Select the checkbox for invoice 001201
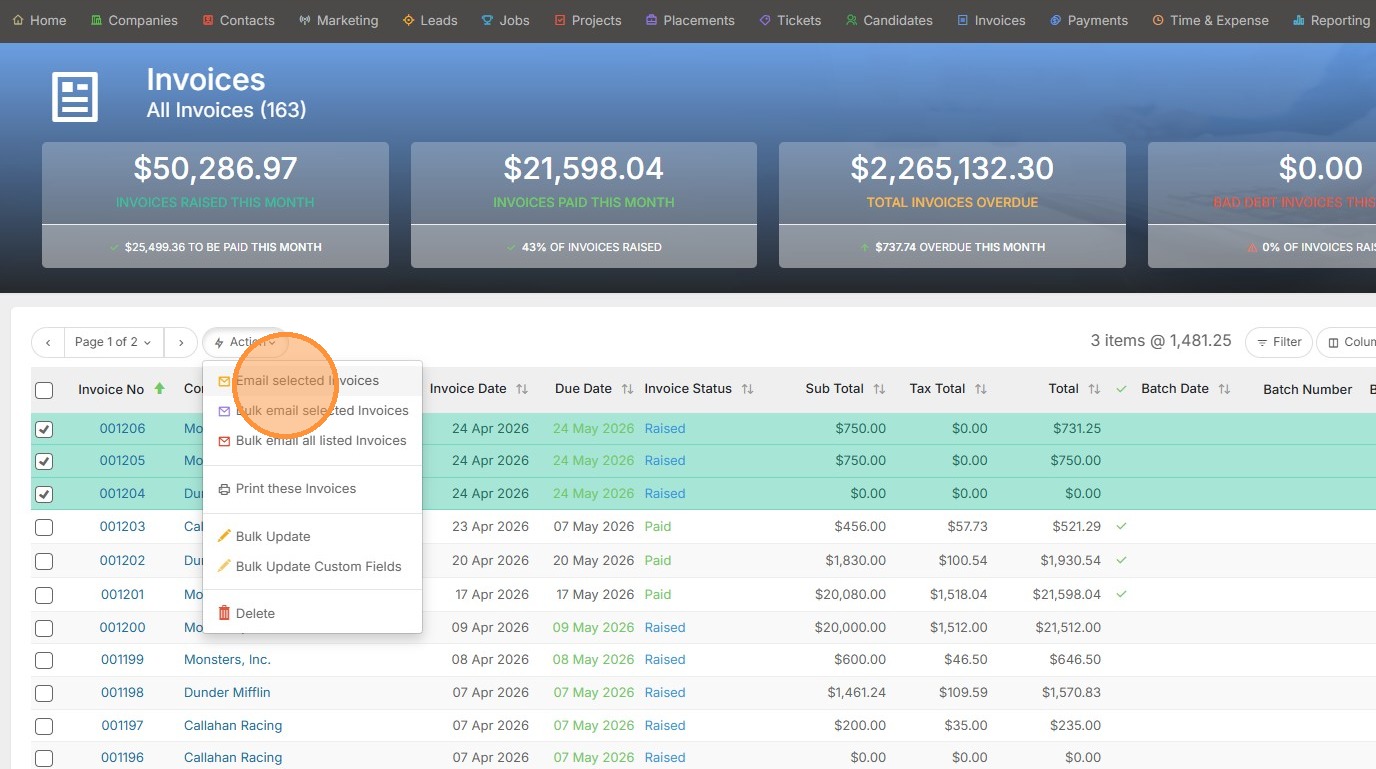The image size is (1376, 769). [x=44, y=595]
